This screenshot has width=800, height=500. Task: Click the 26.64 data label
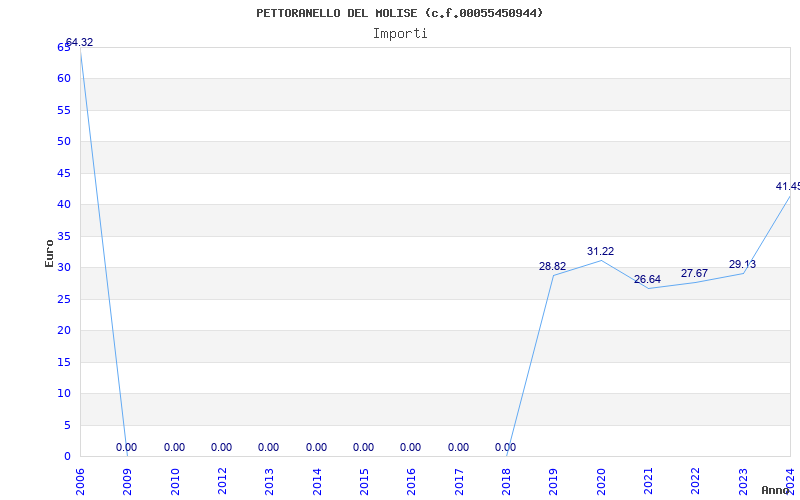pyautogui.click(x=647, y=279)
